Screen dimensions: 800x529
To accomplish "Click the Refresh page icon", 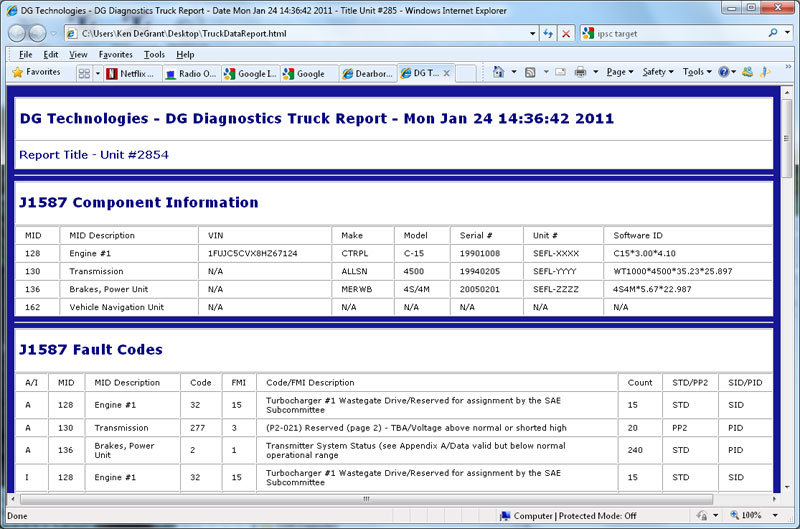I will pos(548,33).
